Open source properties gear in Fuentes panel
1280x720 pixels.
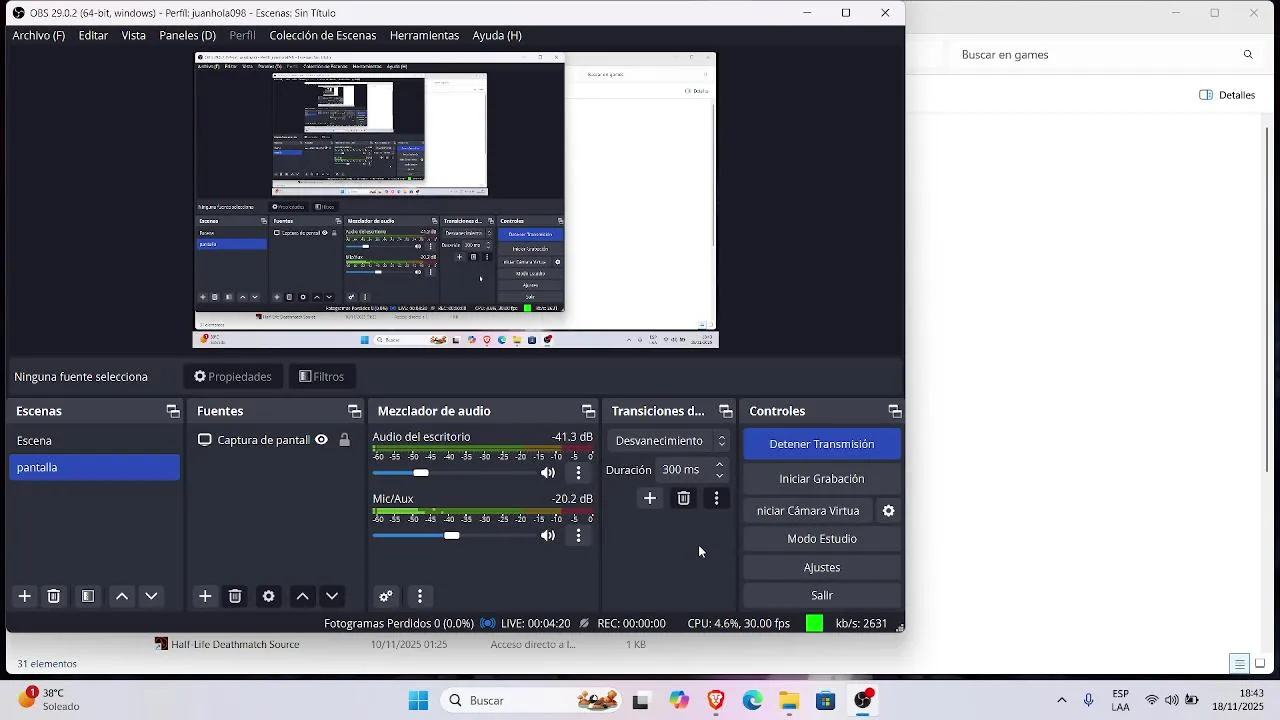point(269,596)
